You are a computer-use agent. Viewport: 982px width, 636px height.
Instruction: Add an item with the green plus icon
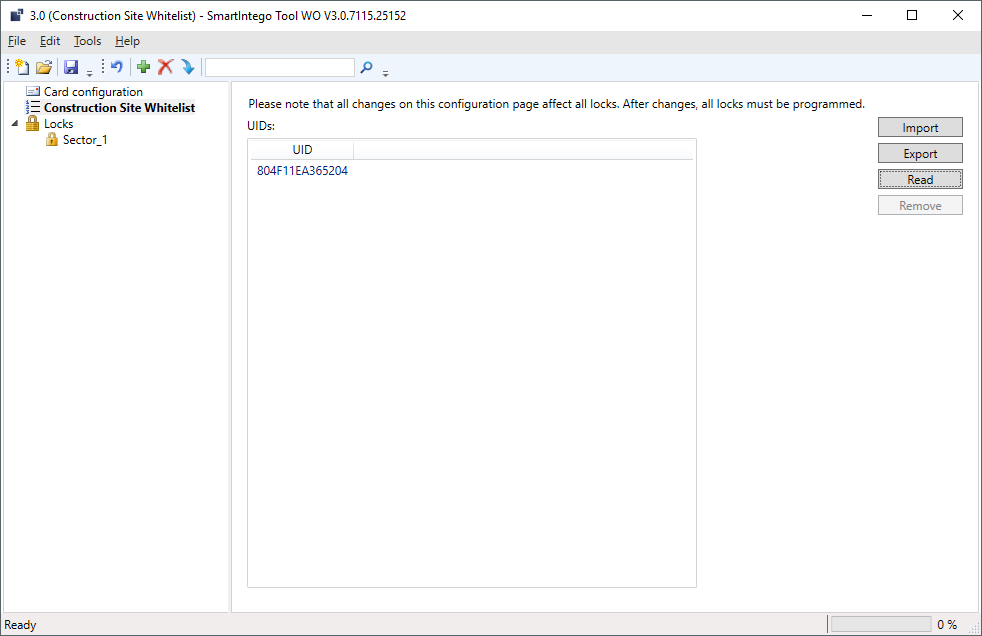coord(144,67)
